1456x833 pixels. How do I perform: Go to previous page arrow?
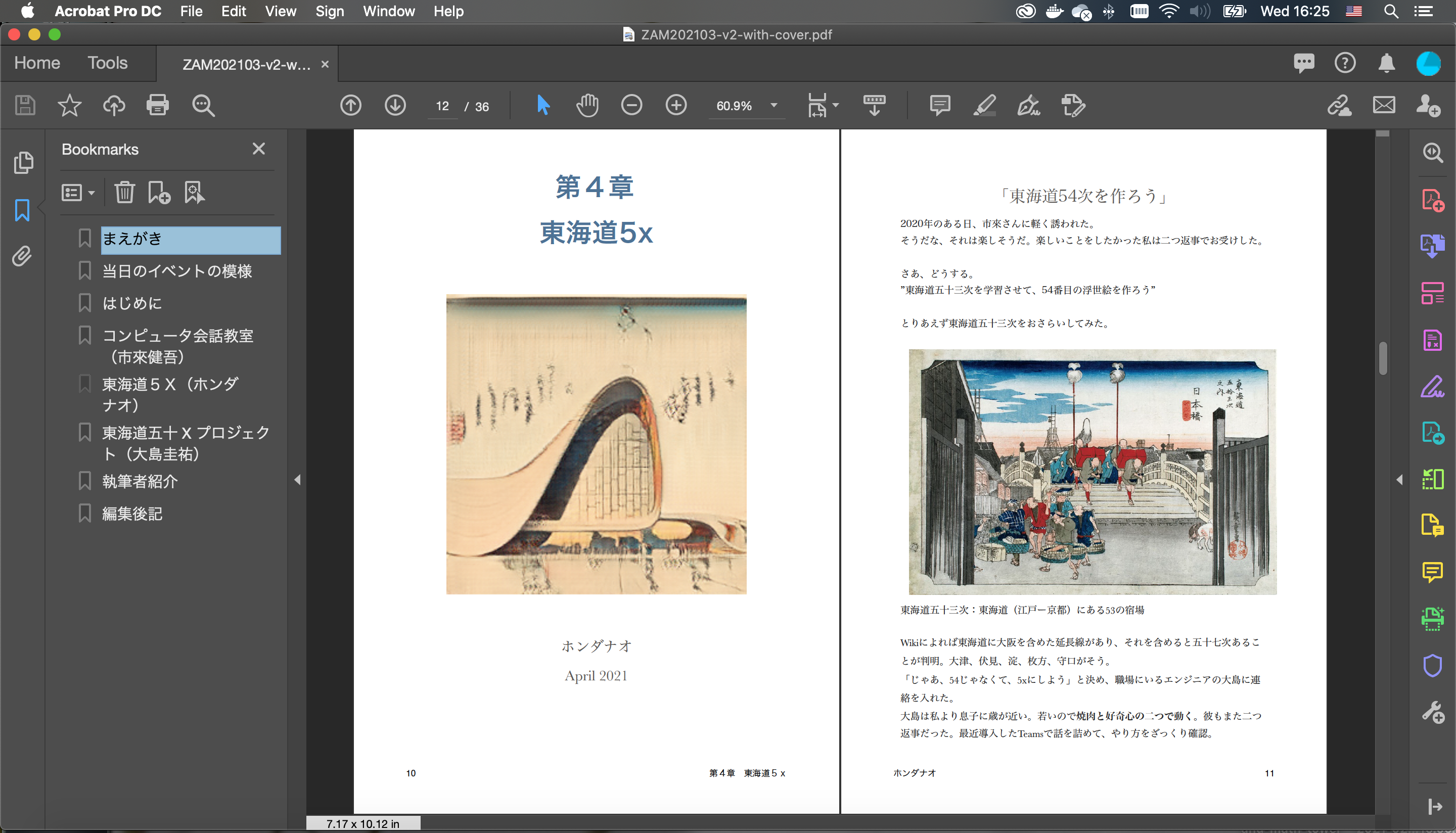(351, 106)
